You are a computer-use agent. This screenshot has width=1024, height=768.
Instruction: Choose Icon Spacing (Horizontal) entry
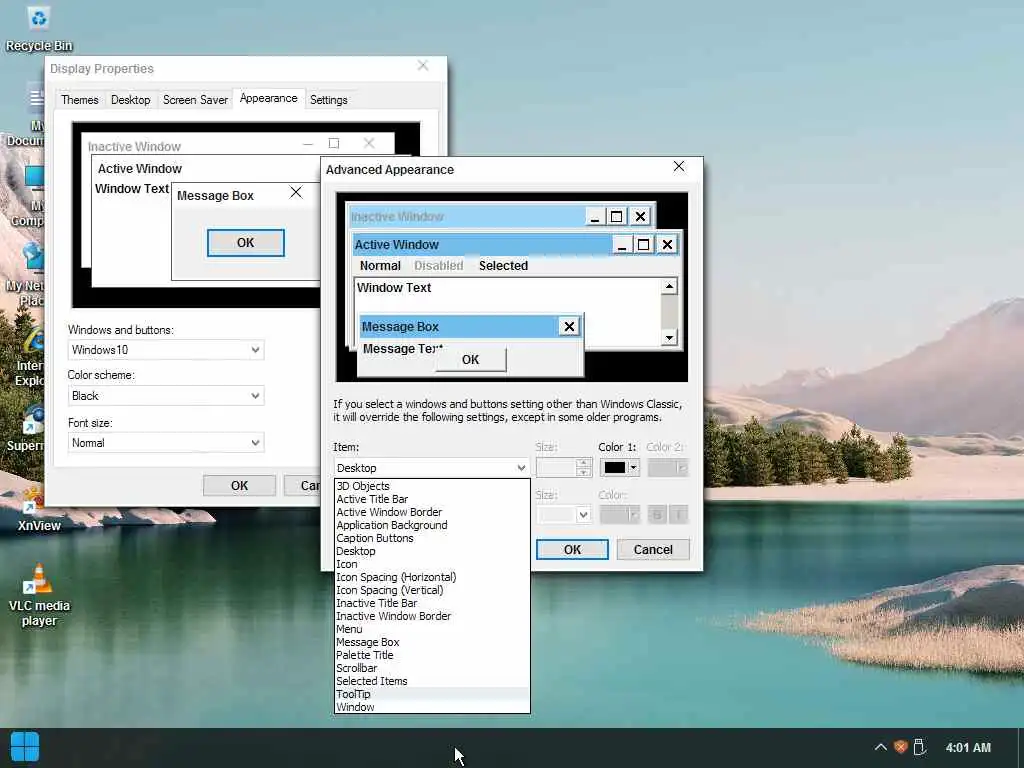coord(432,577)
